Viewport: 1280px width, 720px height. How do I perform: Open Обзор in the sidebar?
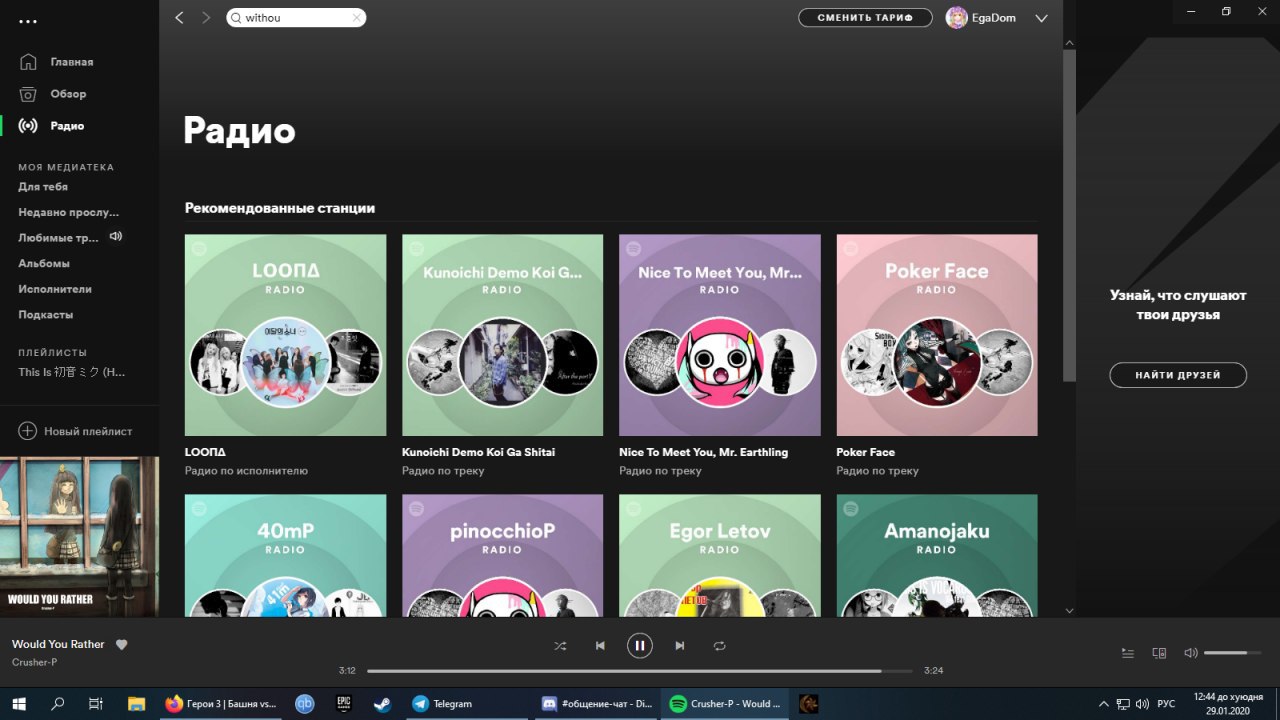(68, 94)
